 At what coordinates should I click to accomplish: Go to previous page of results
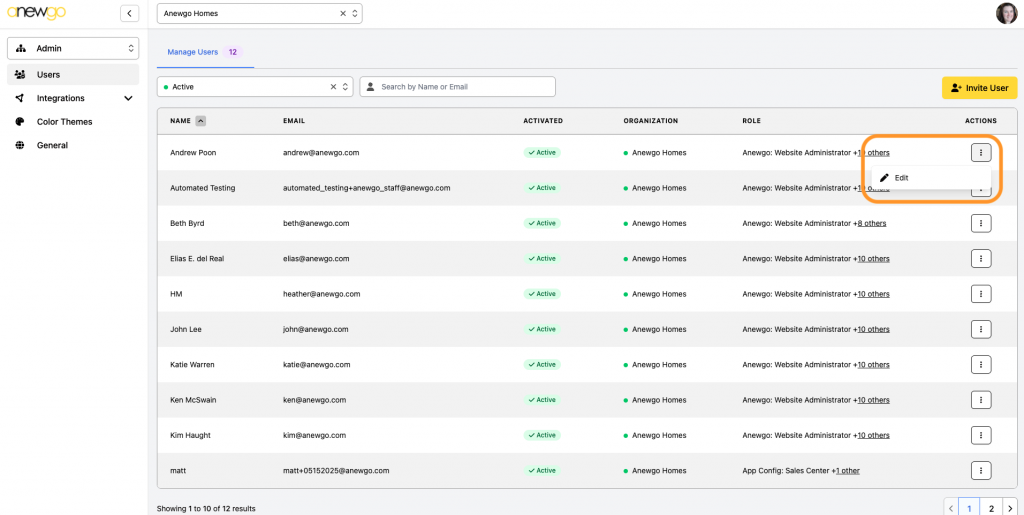pos(951,508)
